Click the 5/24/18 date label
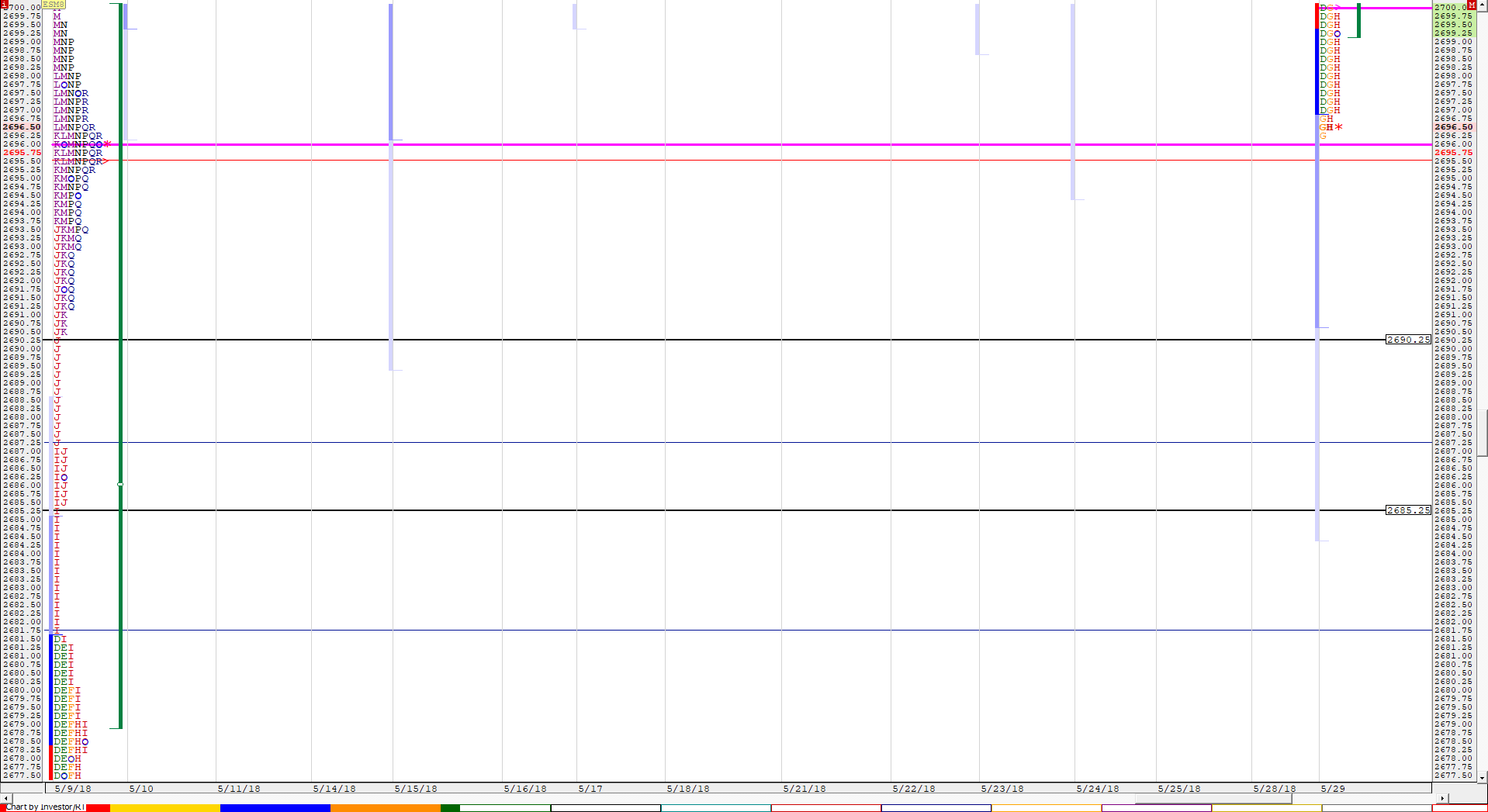This screenshot has height=812, width=1488. (1098, 789)
